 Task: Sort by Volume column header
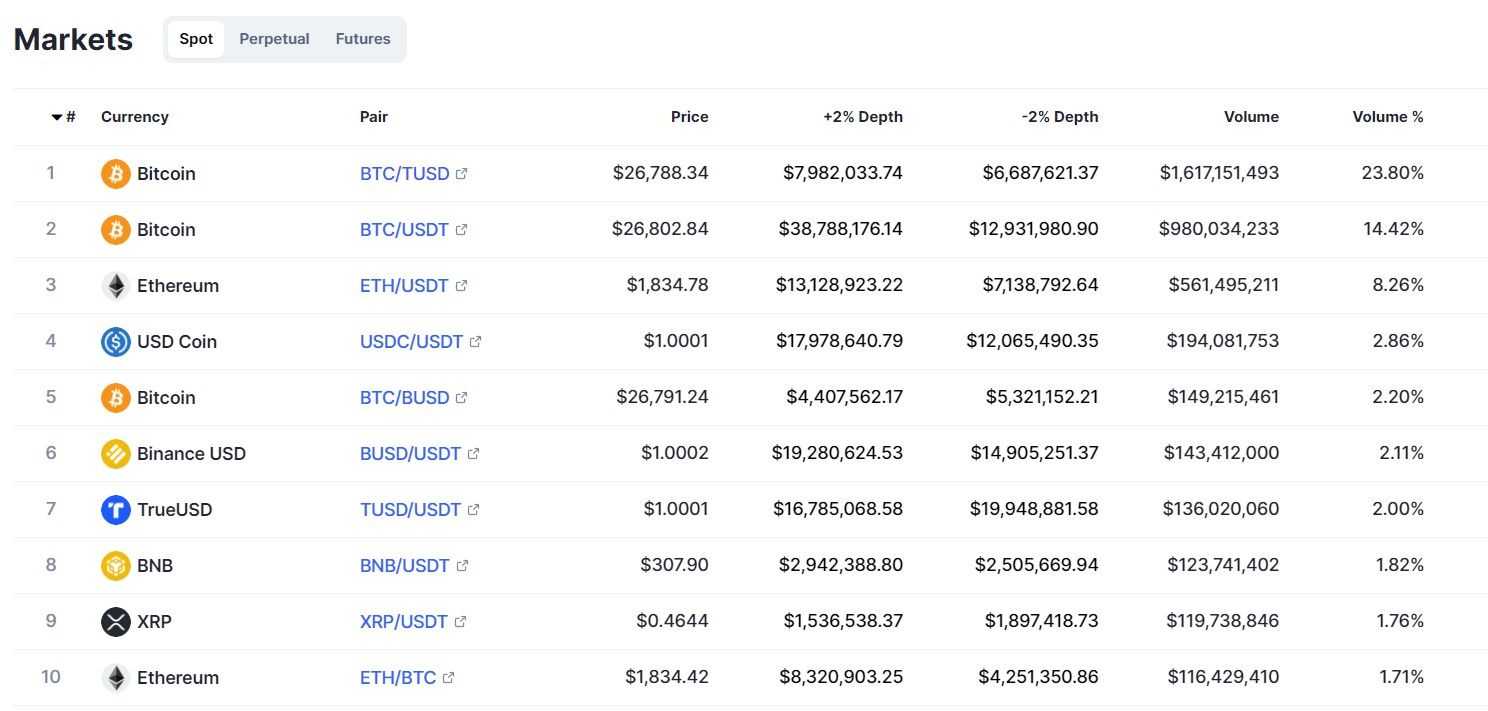tap(1251, 117)
